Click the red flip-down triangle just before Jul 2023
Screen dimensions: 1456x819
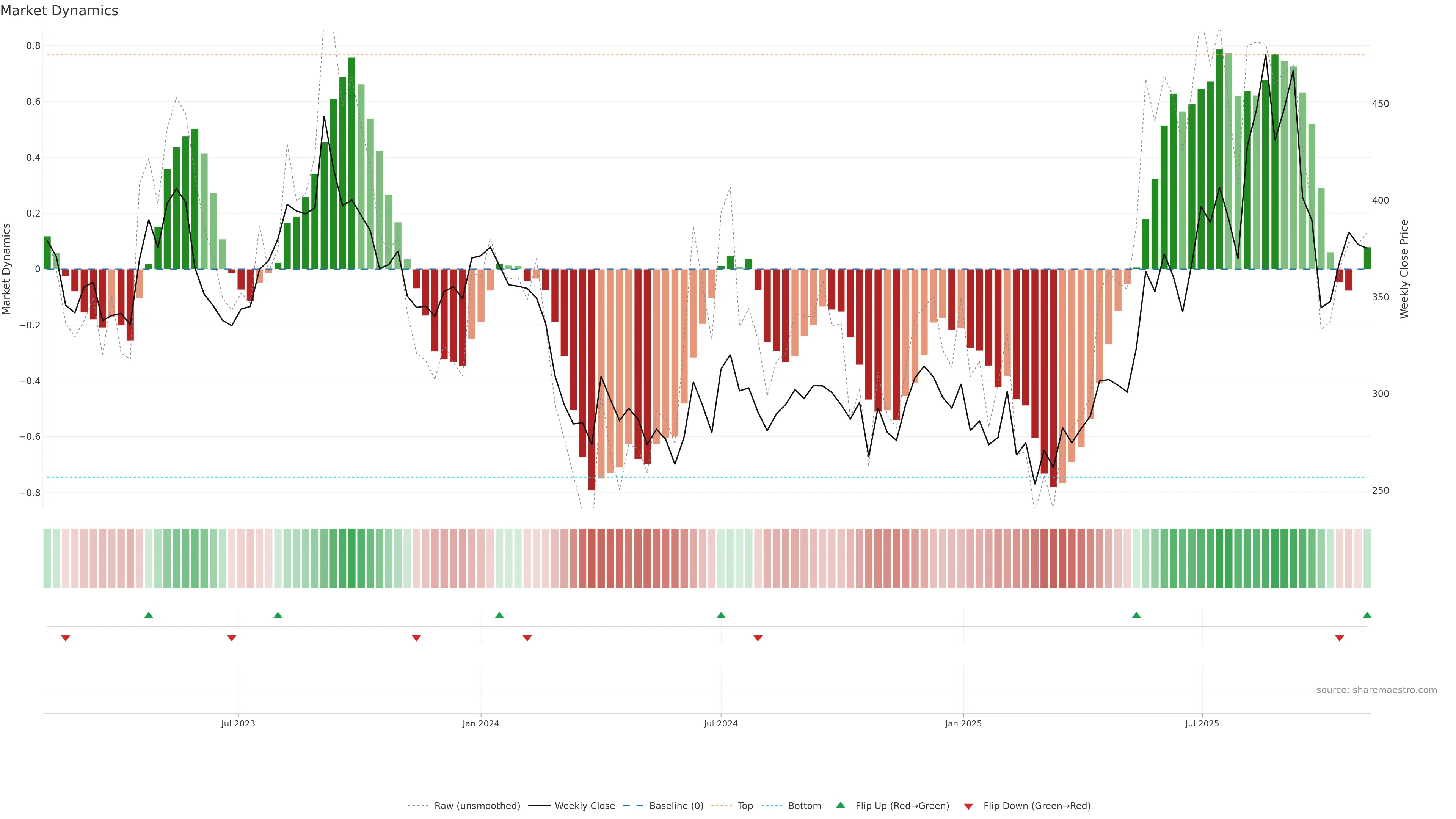[x=232, y=638]
